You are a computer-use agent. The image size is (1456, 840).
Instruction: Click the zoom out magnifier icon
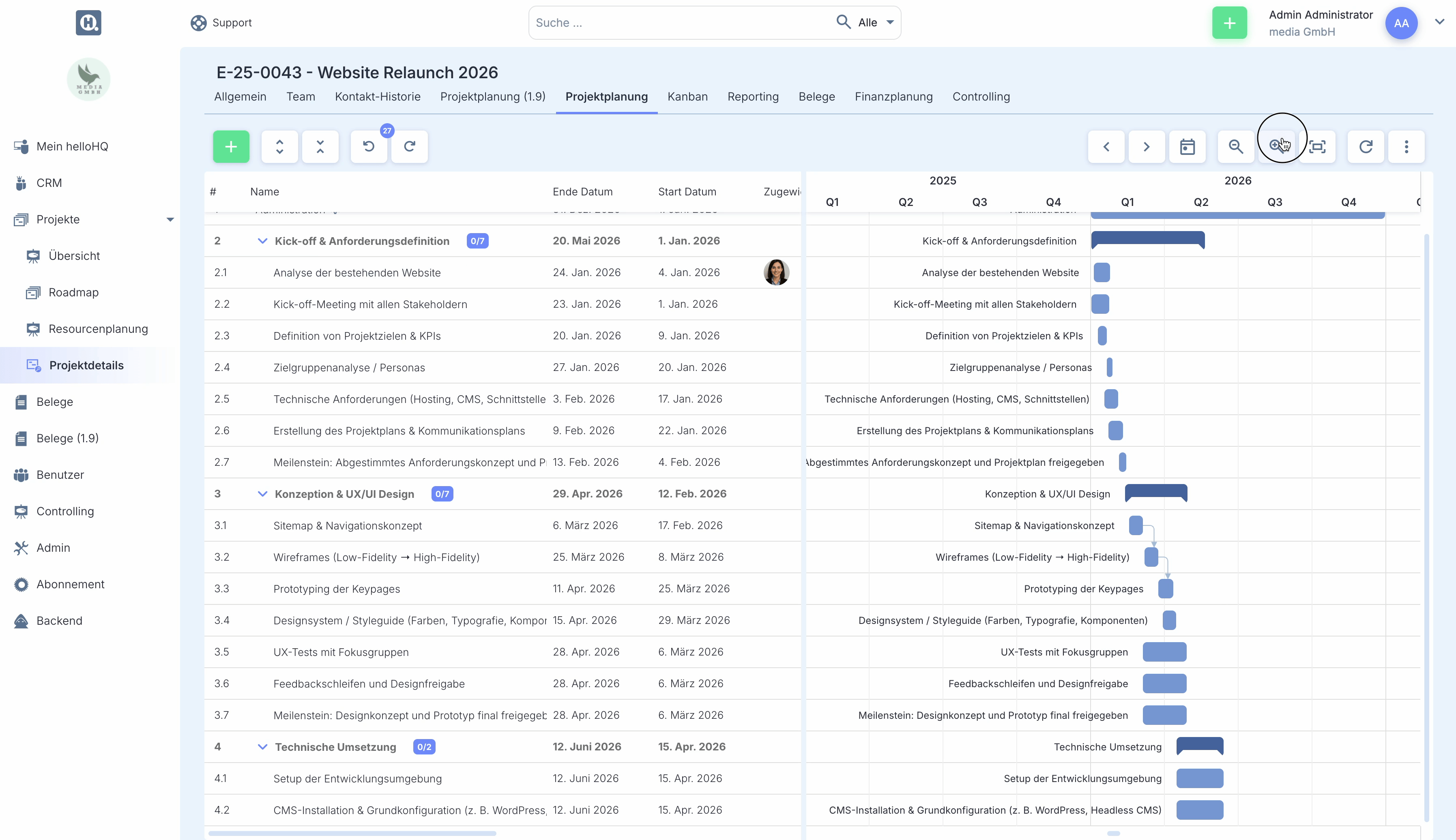click(x=1235, y=146)
